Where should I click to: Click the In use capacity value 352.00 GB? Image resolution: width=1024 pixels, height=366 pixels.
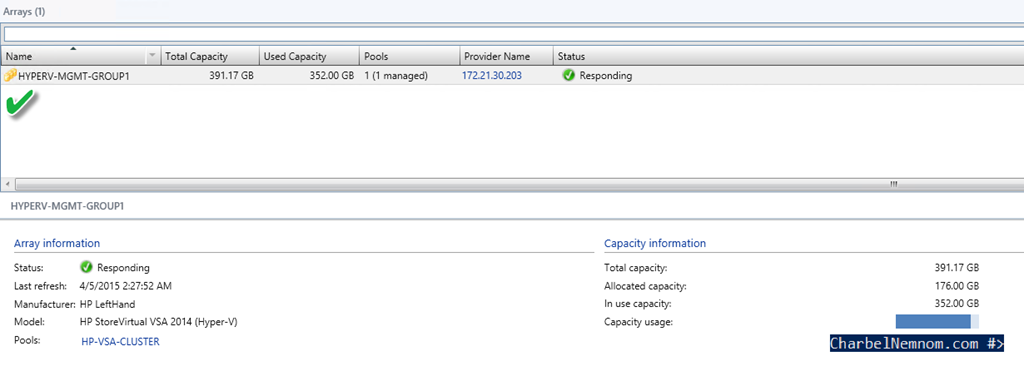pos(957,304)
